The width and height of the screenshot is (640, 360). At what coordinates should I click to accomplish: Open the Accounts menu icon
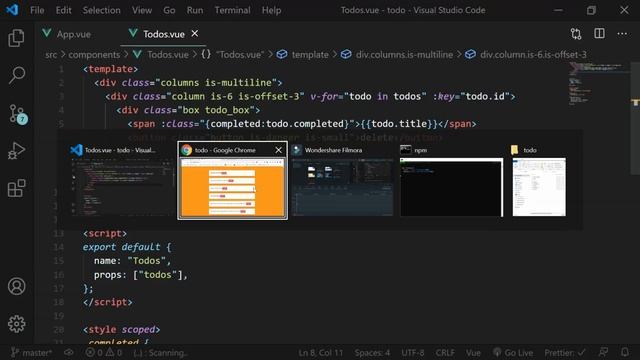(x=16, y=287)
